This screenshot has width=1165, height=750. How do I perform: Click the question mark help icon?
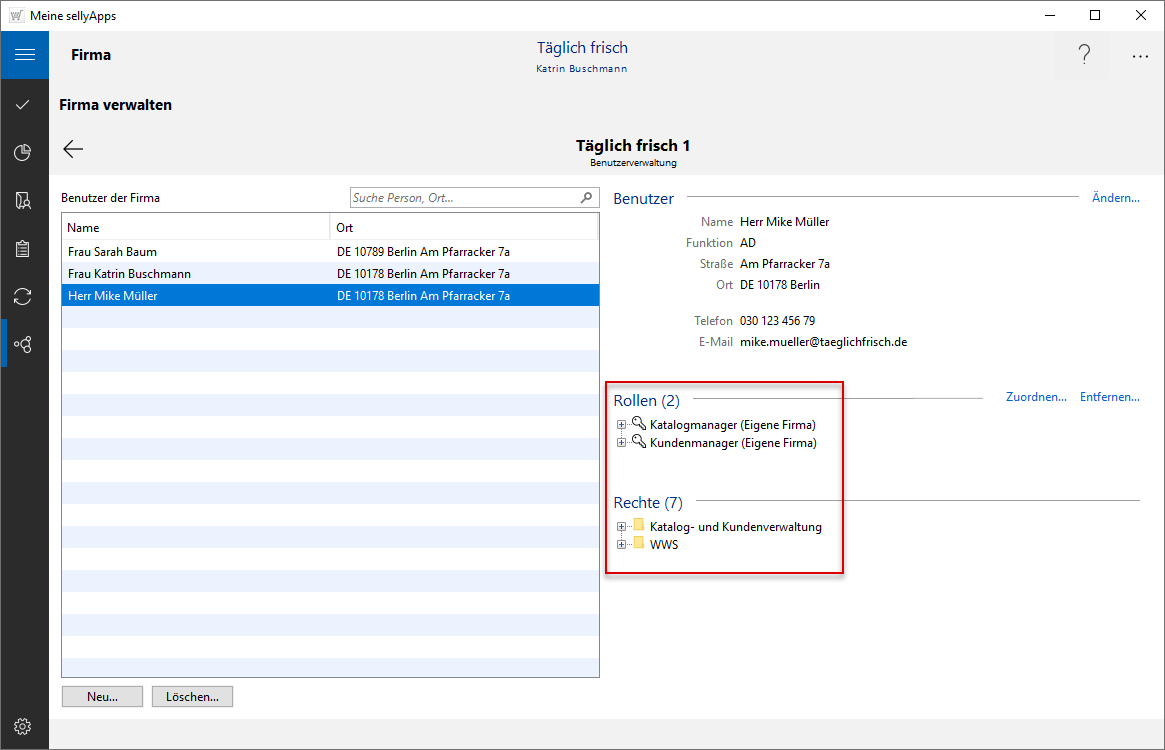pos(1084,56)
